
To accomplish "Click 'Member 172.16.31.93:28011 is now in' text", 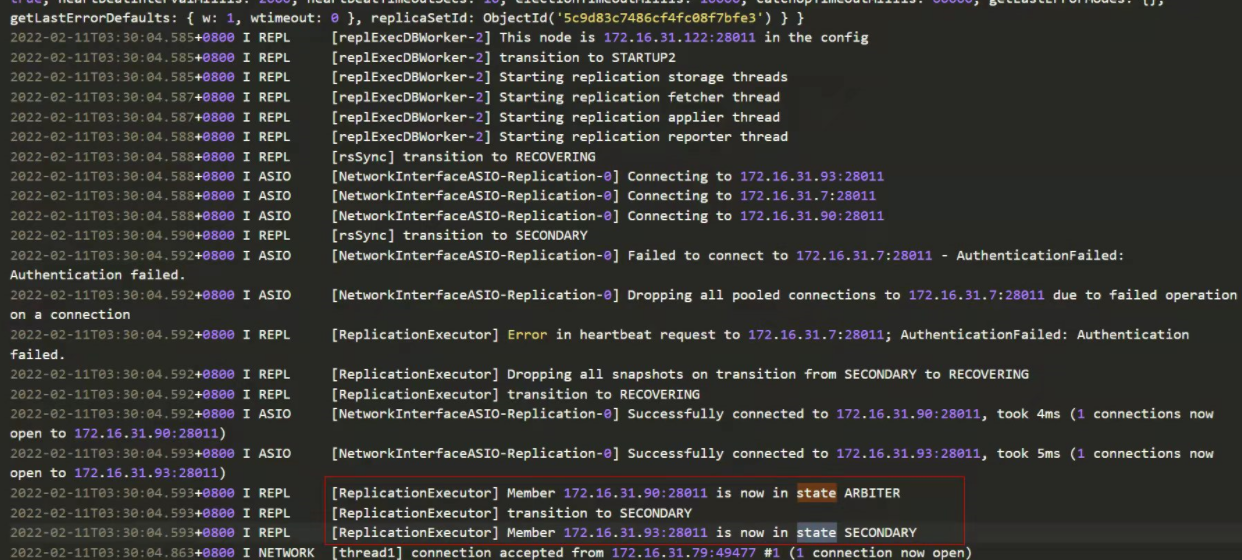I will point(648,532).
